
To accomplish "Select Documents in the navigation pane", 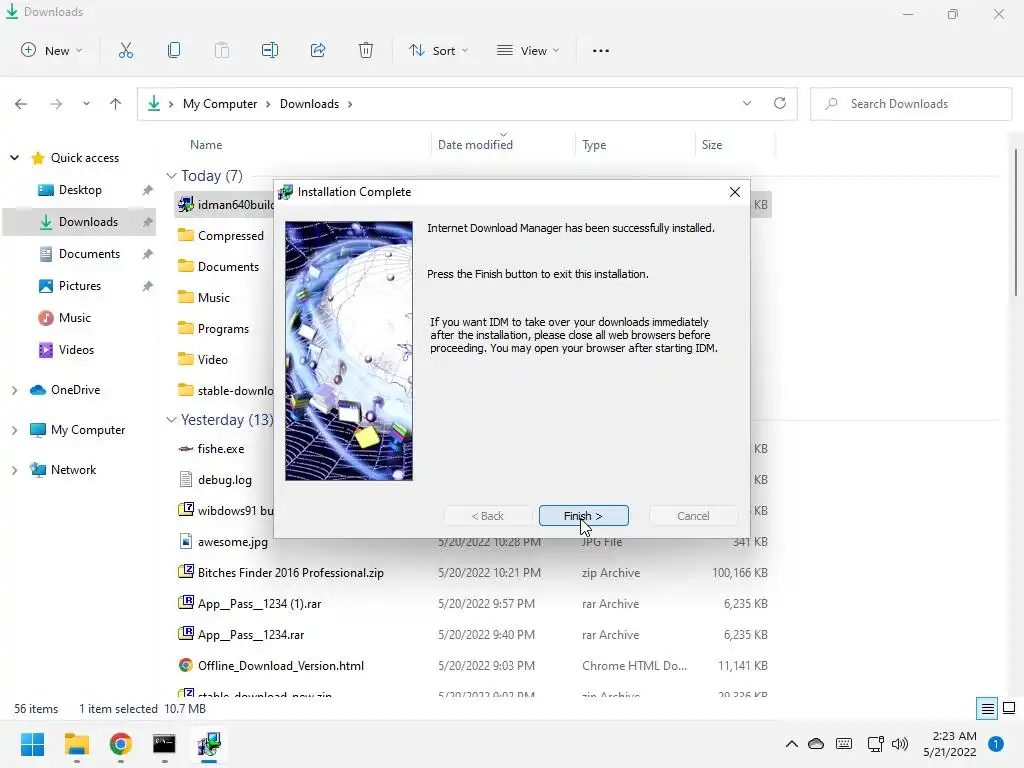I will pos(80,253).
